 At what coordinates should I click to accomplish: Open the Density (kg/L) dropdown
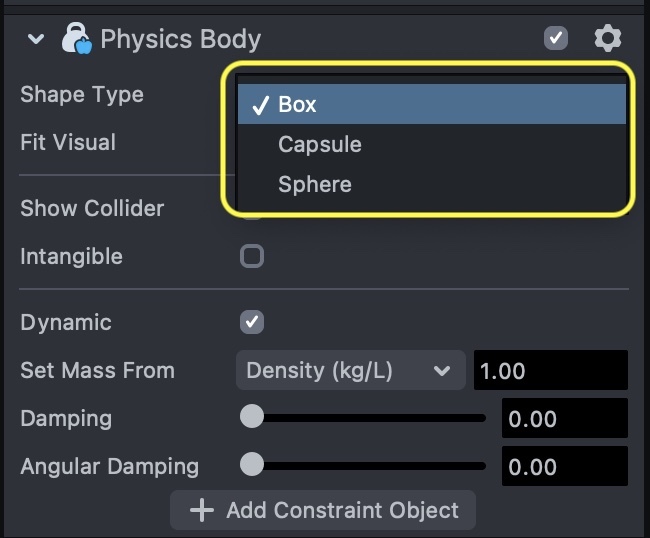click(350, 370)
